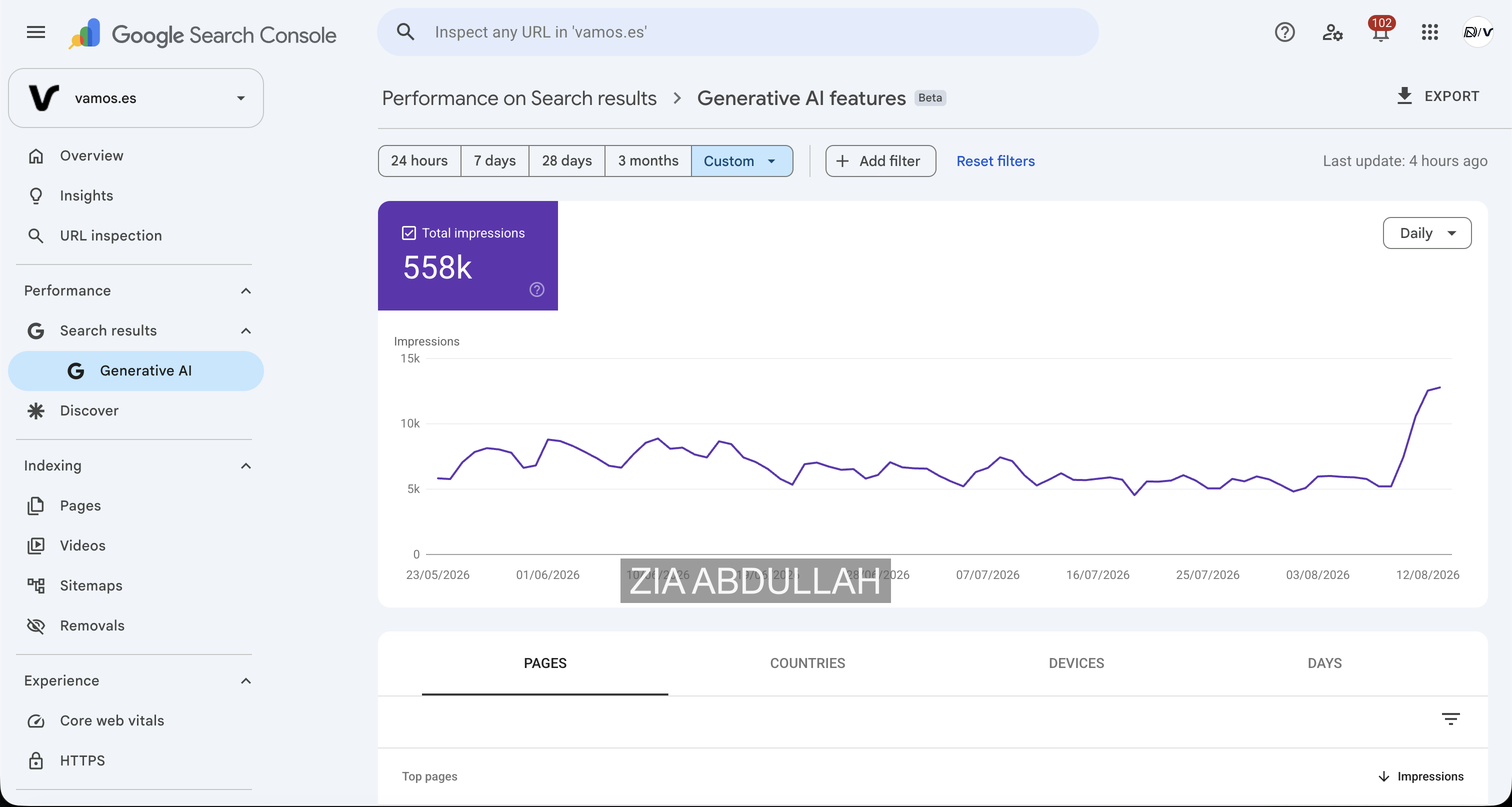Collapse the Indexing section
Screen dimensions: 1512x807
click(x=246, y=465)
